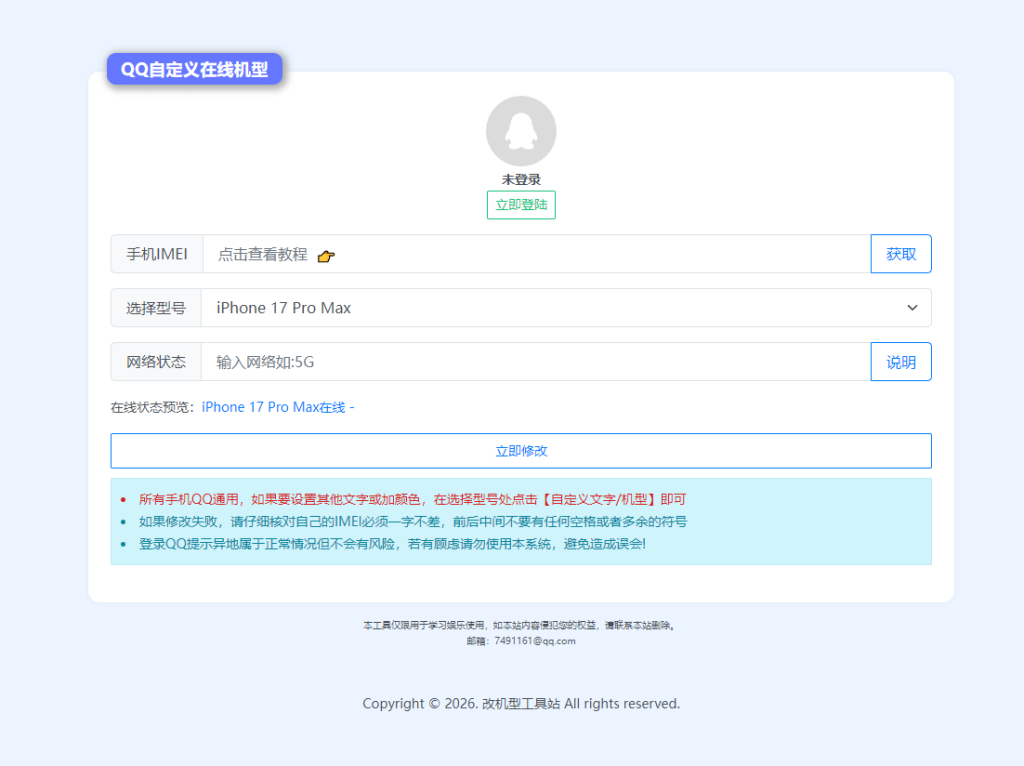Click the pointing hand icon in the IMEI field
This screenshot has height=766, width=1024.
[x=326, y=256]
